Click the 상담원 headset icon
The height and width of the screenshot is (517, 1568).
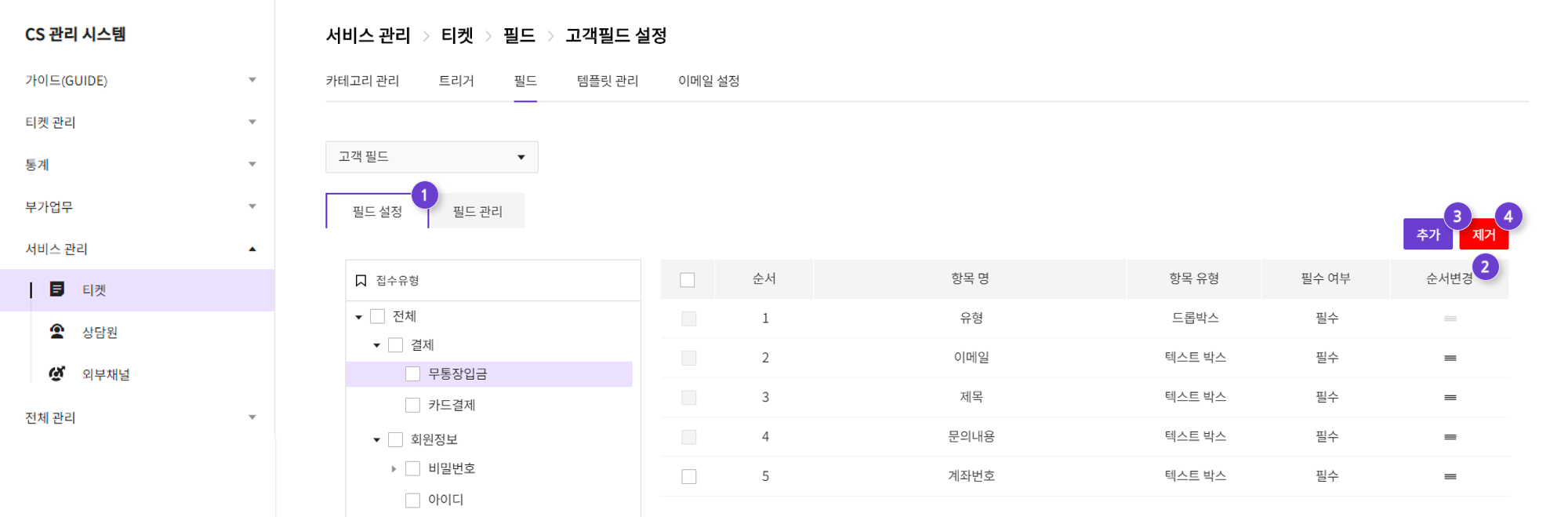(x=57, y=331)
